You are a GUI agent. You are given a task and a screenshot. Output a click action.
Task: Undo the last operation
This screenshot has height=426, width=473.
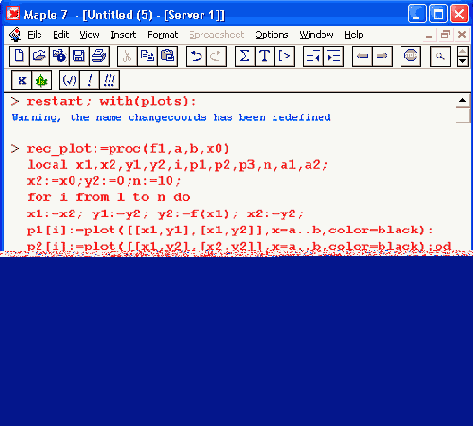coord(196,56)
